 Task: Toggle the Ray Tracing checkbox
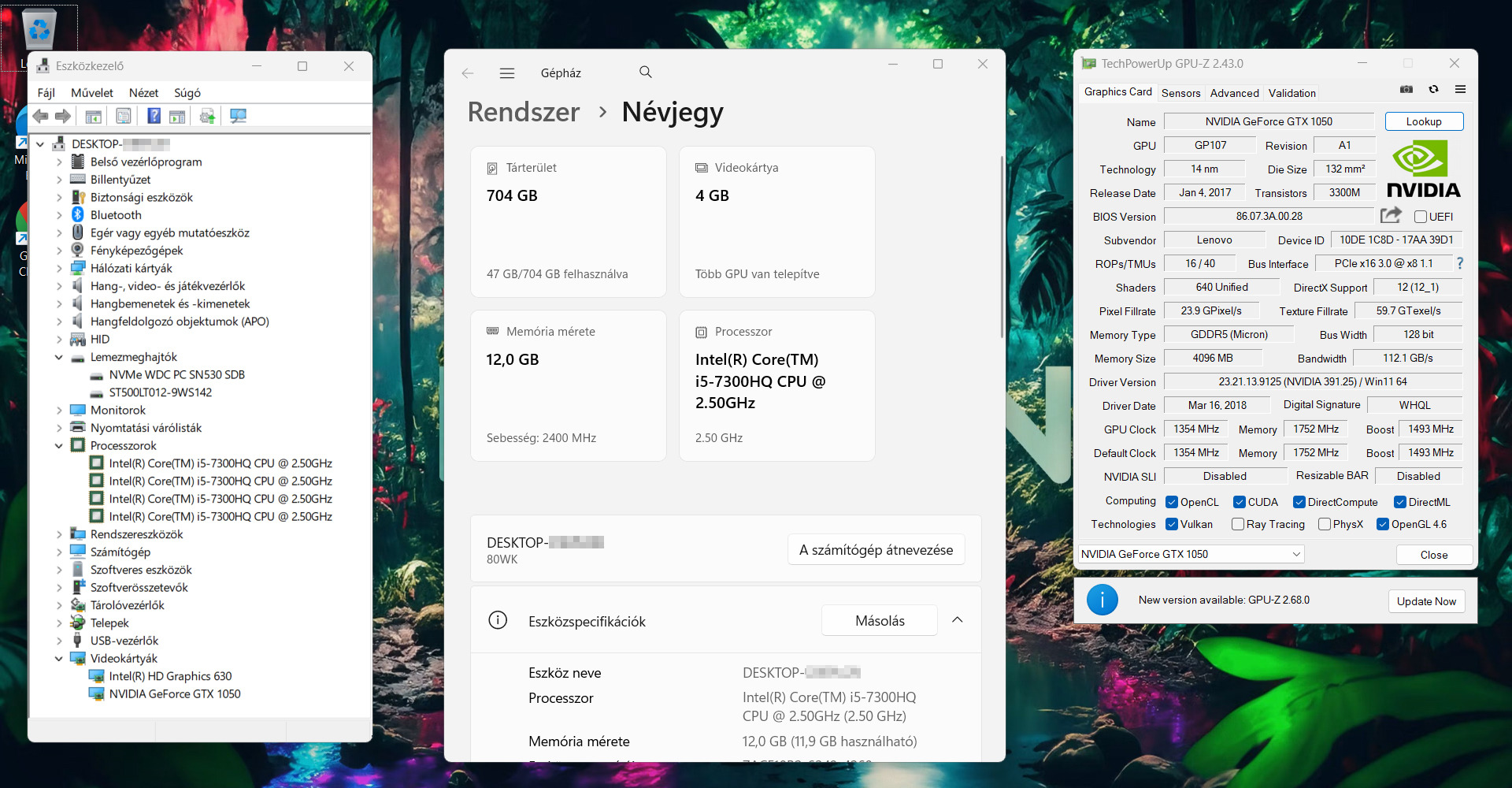pyautogui.click(x=1238, y=524)
